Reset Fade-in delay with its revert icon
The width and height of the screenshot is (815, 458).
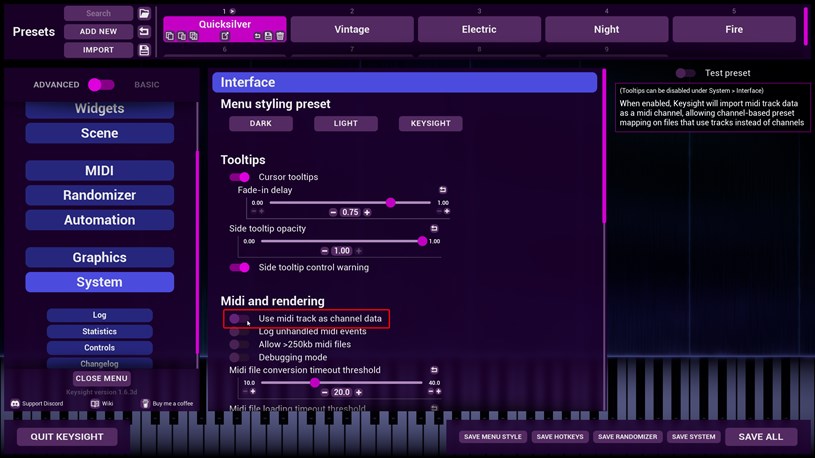[443, 190]
